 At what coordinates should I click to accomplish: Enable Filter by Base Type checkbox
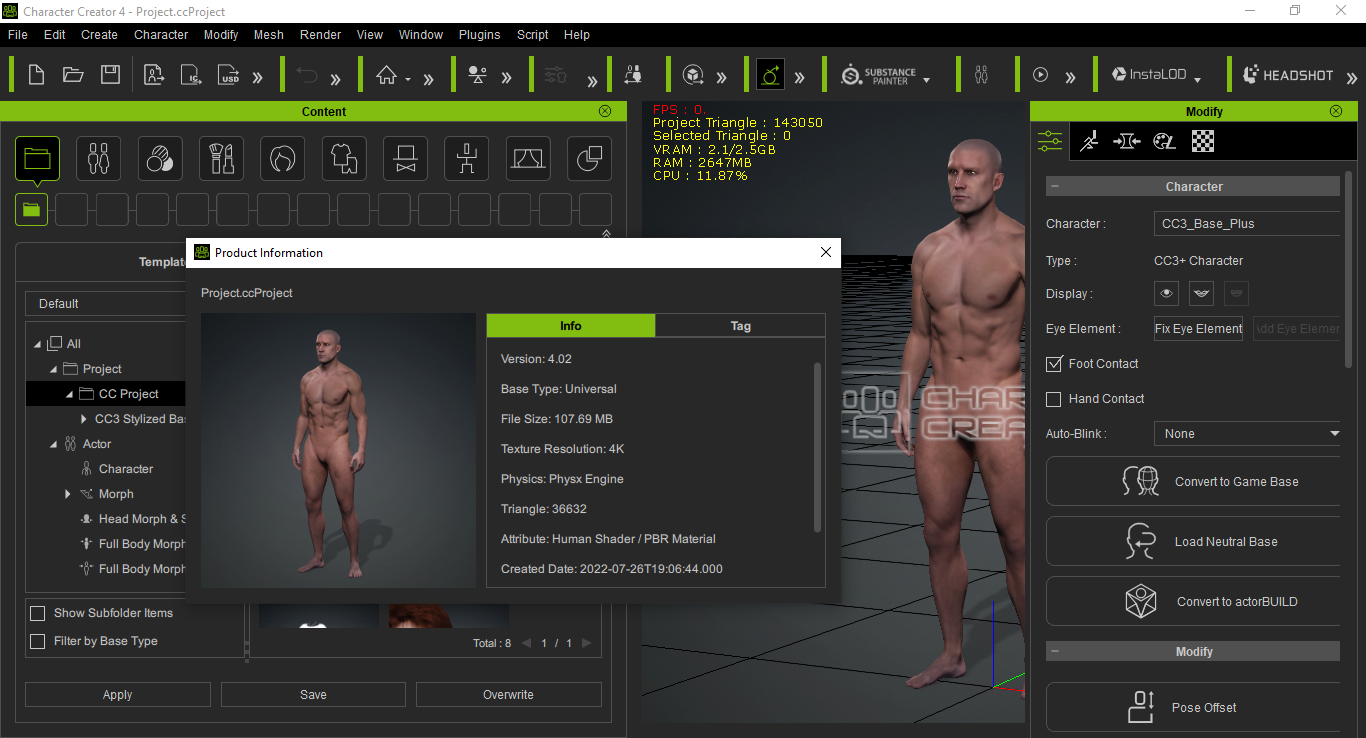pyautogui.click(x=38, y=641)
